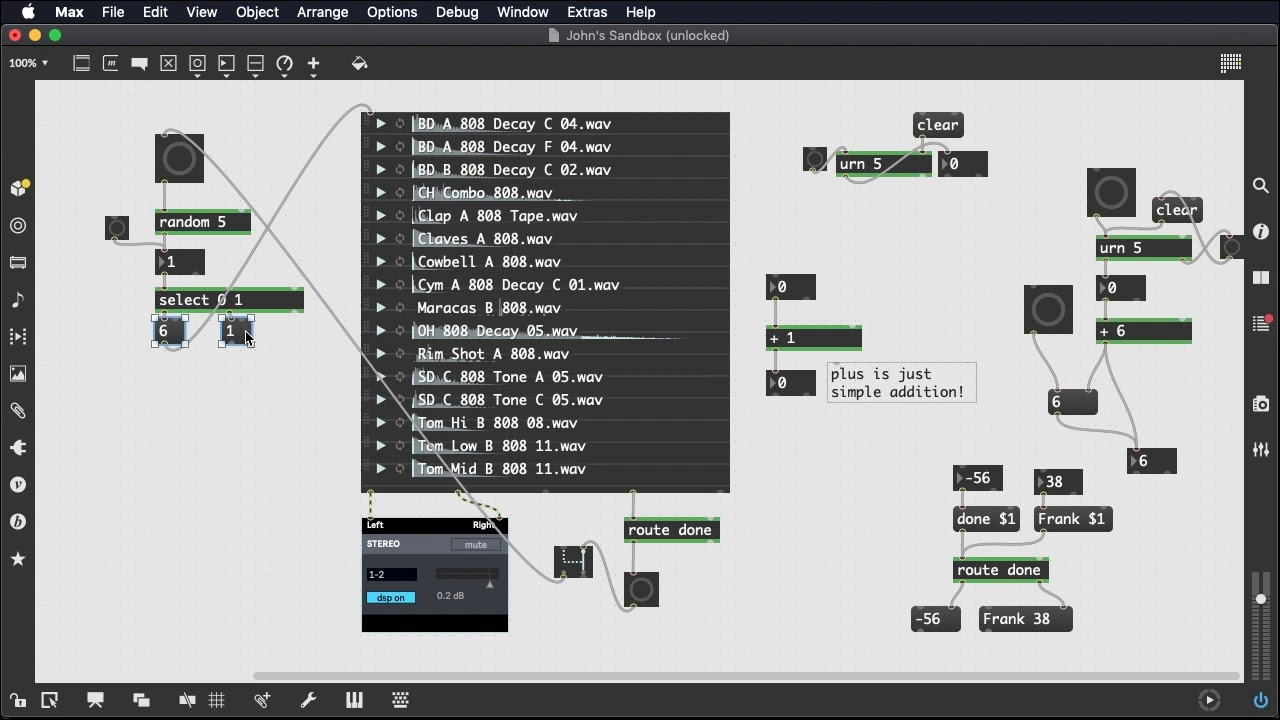Open the Images browser in left sidebar
The width and height of the screenshot is (1280, 720).
[x=18, y=374]
